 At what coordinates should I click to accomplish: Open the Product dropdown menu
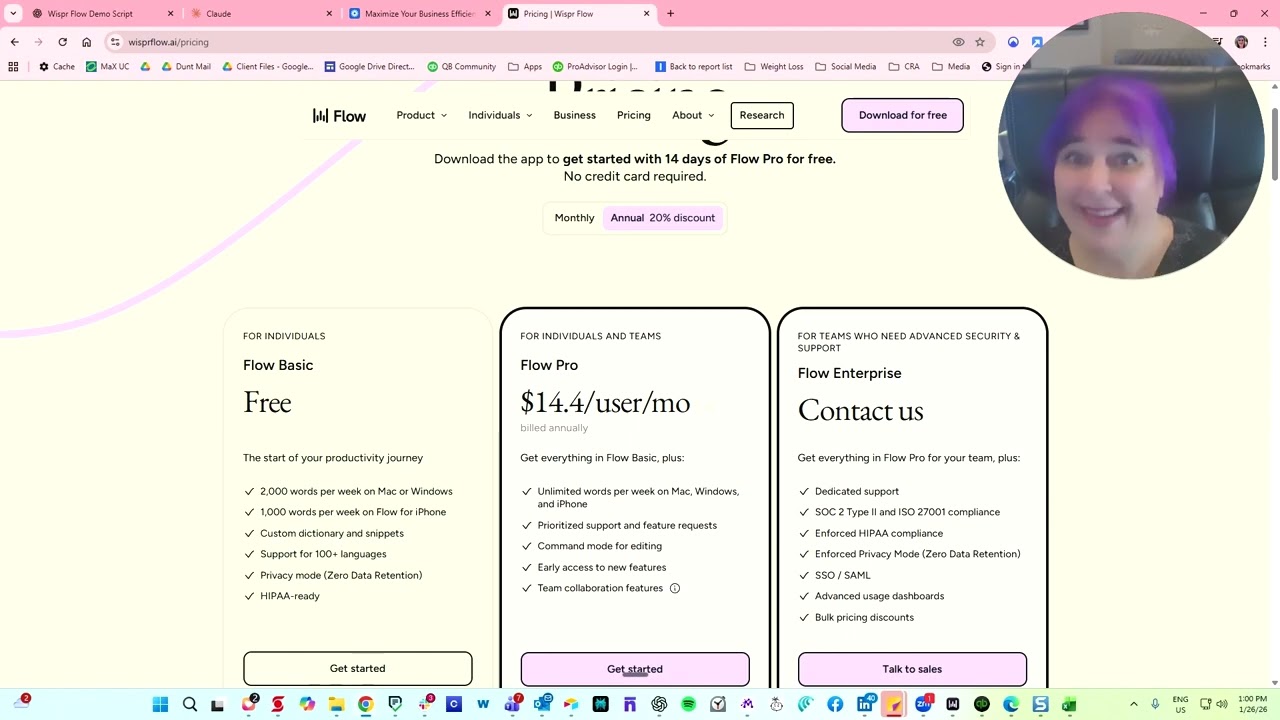[421, 115]
